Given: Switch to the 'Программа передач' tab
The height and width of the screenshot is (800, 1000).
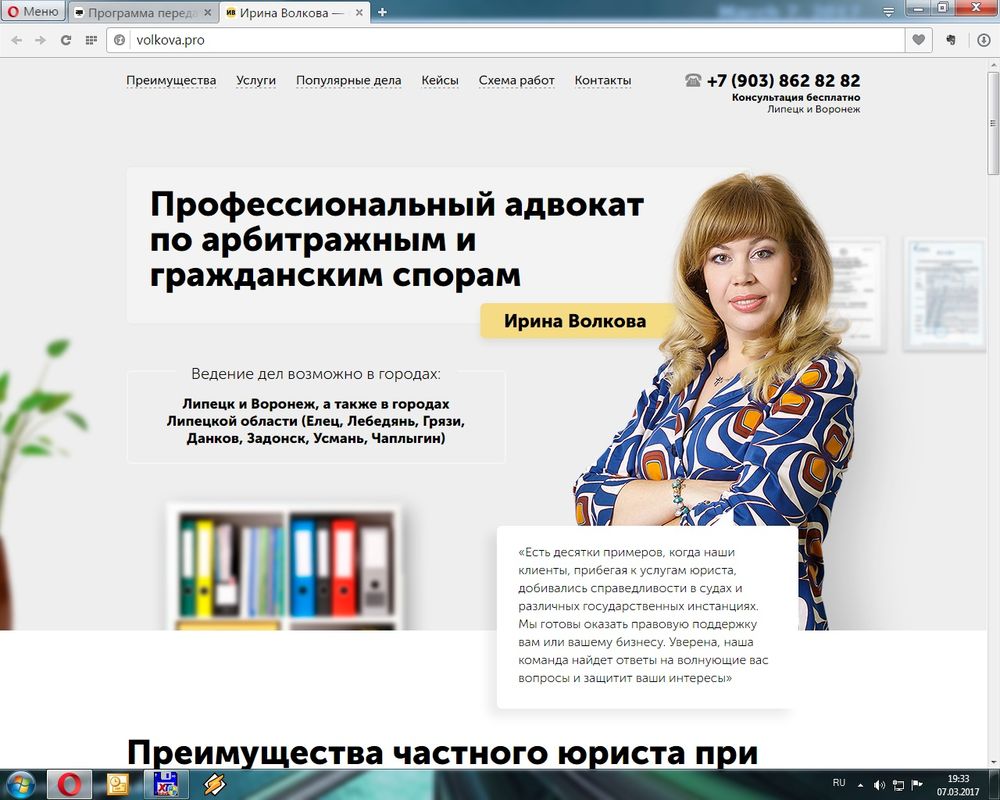Looking at the screenshot, I should 142,12.
